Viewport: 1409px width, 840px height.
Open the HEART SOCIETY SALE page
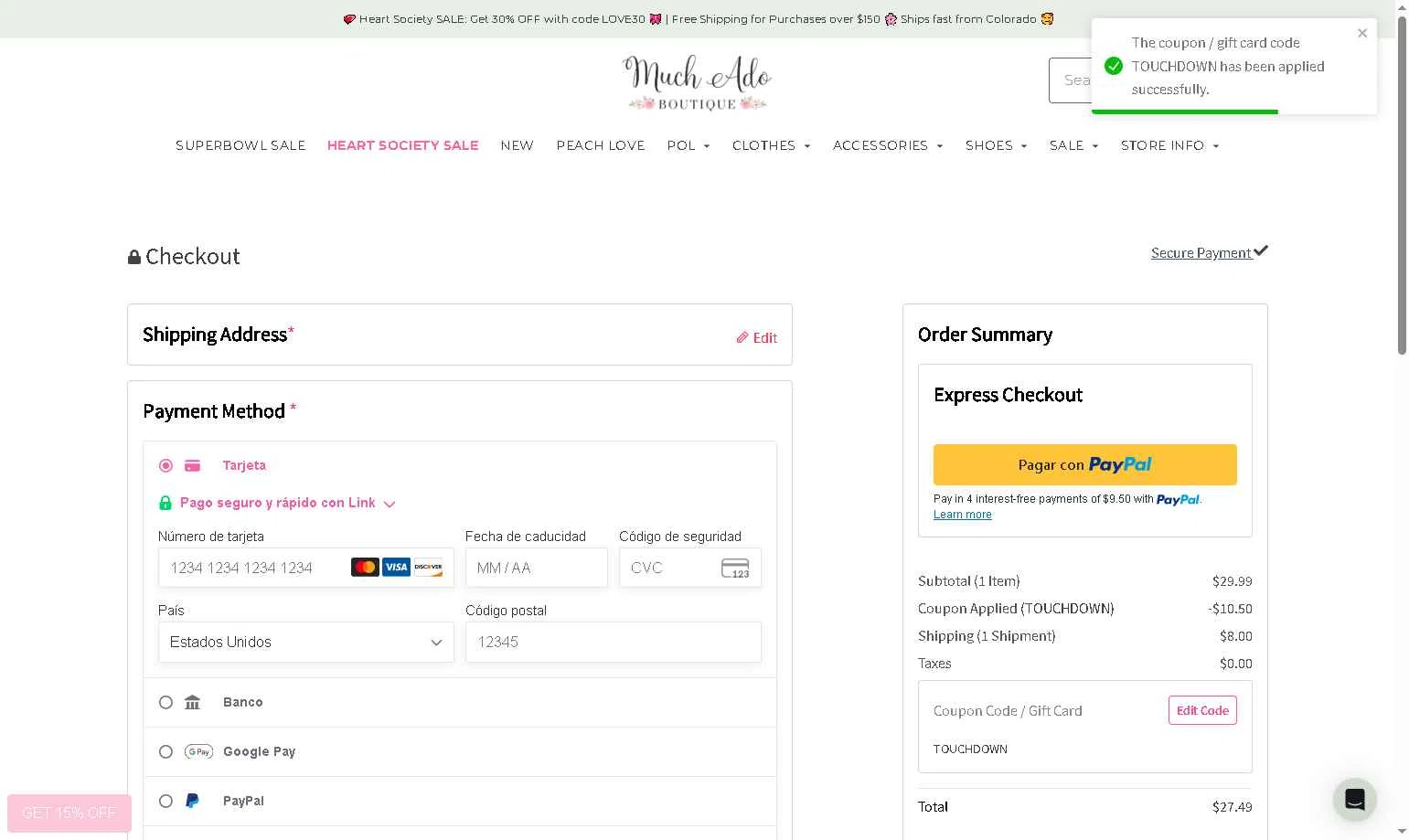tap(403, 145)
